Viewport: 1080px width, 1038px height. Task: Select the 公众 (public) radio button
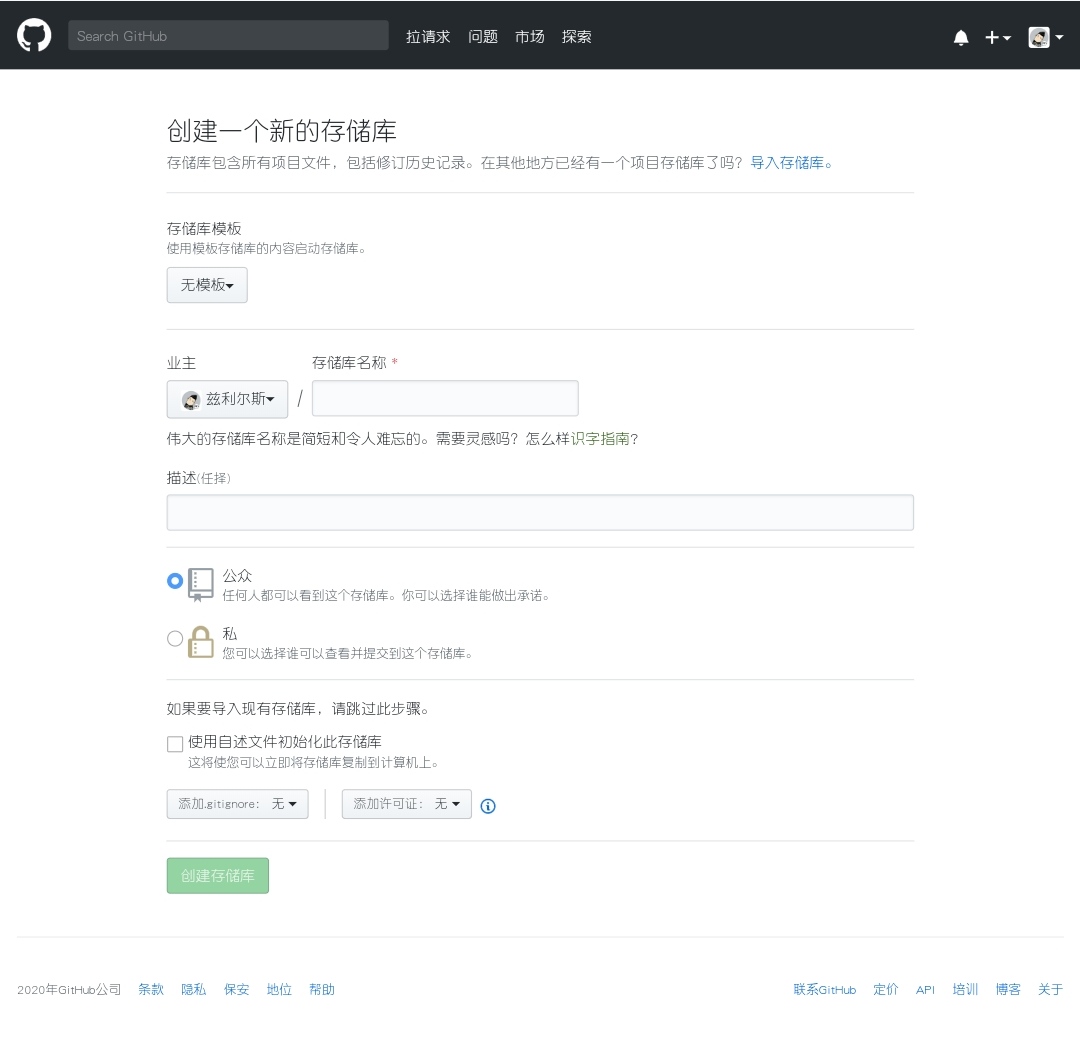tap(175, 581)
